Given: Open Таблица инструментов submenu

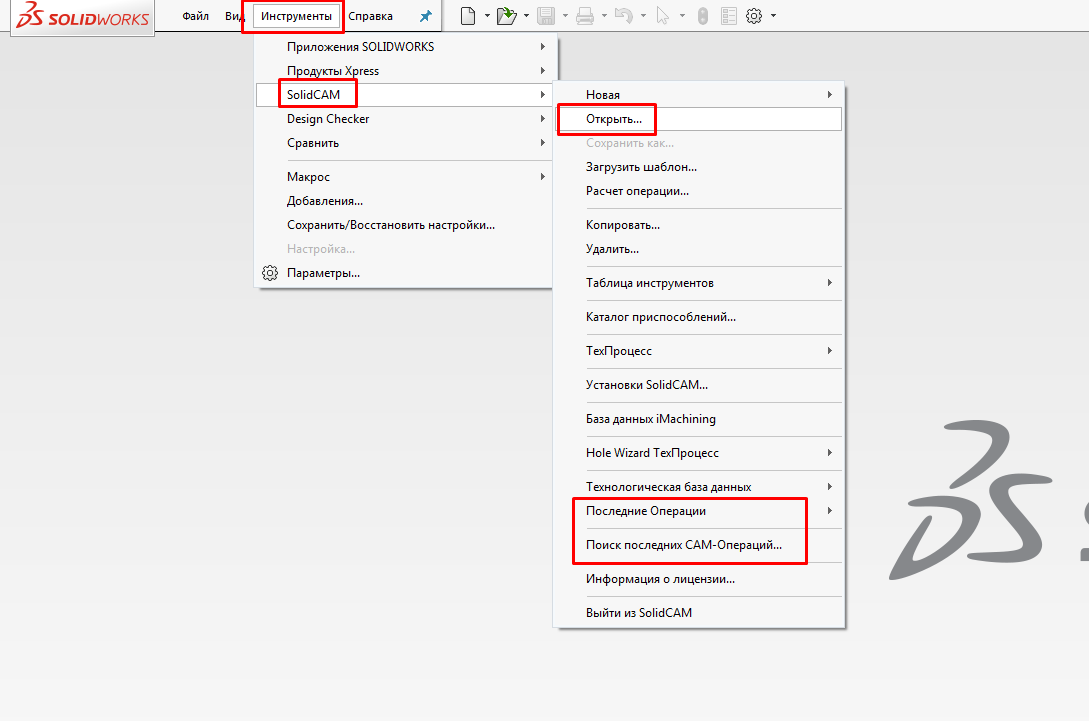Looking at the screenshot, I should pos(699,283).
